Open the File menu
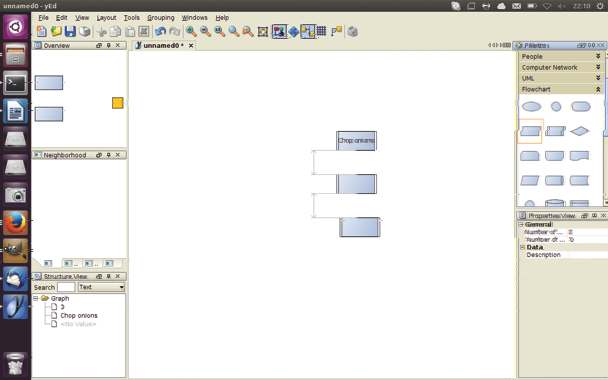Image resolution: width=608 pixels, height=380 pixels. pos(43,17)
